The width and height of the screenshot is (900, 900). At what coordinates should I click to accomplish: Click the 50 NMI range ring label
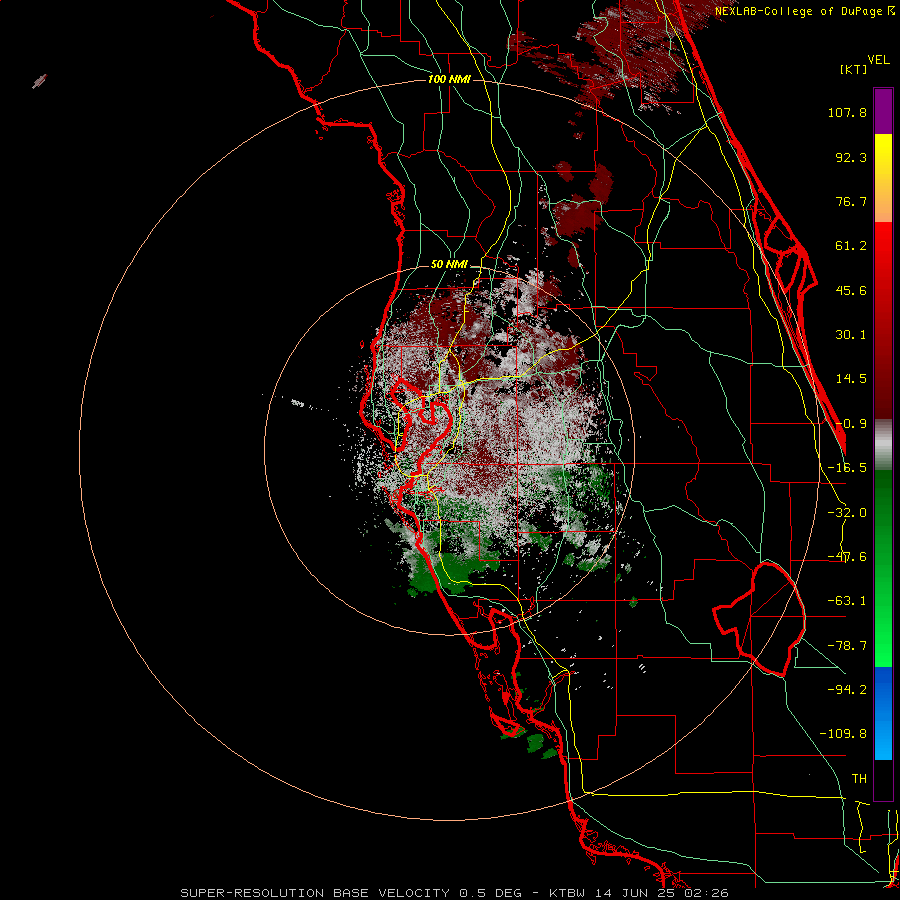449,265
